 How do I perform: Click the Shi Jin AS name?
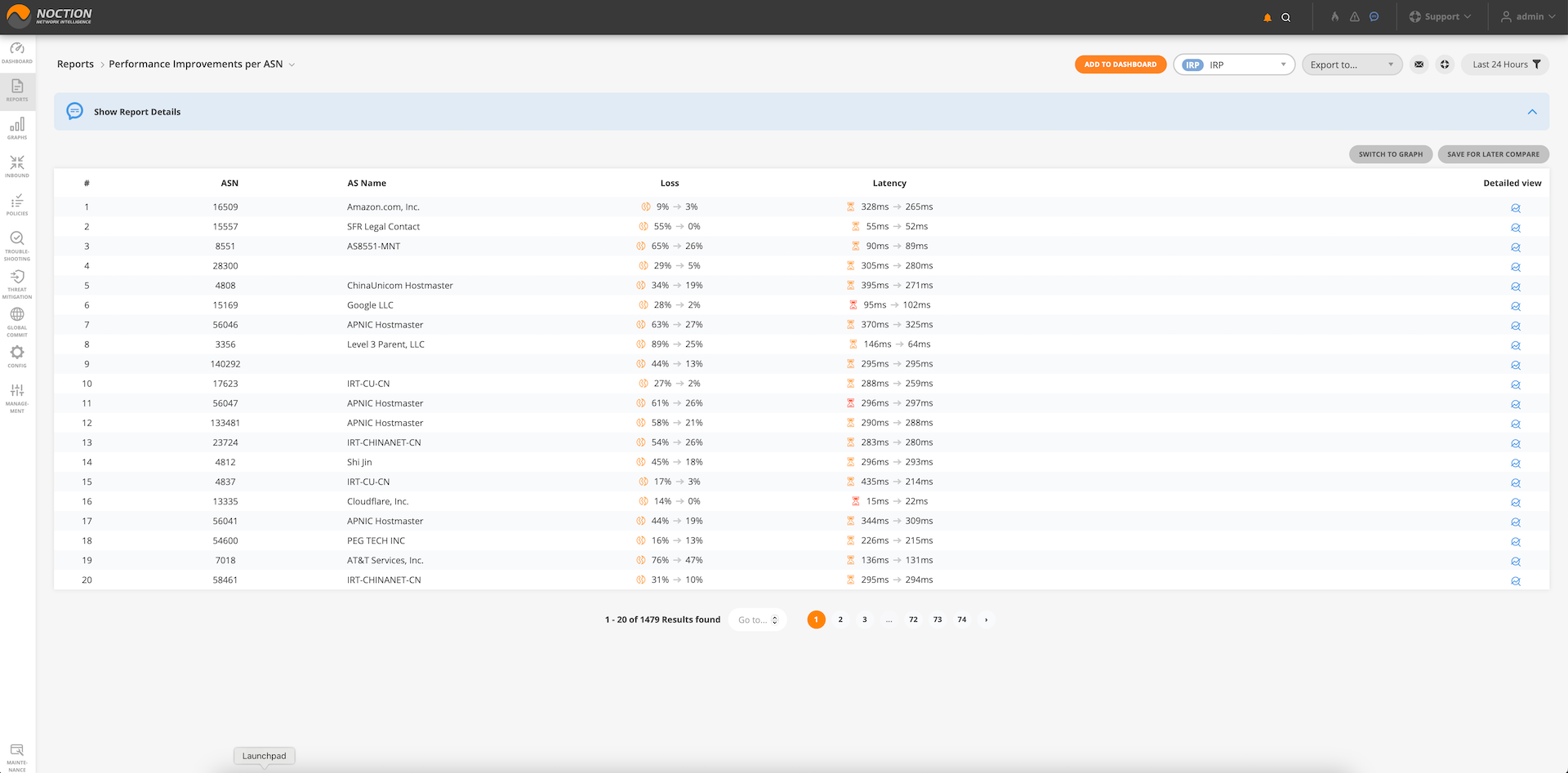pos(359,462)
